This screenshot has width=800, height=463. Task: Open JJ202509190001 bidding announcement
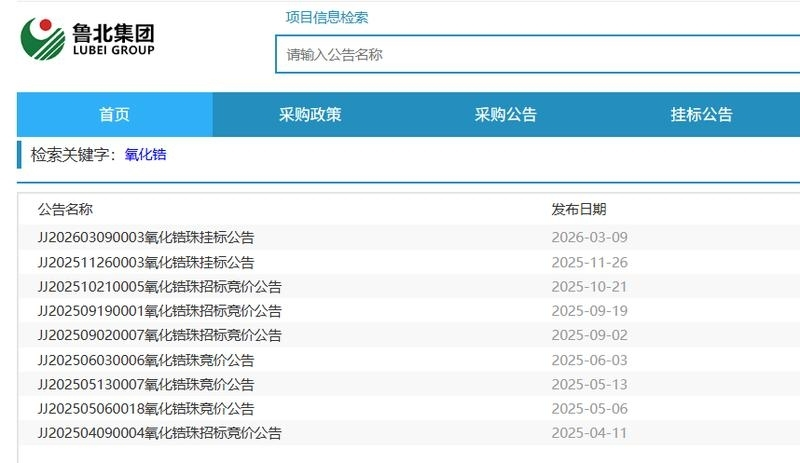click(160, 311)
